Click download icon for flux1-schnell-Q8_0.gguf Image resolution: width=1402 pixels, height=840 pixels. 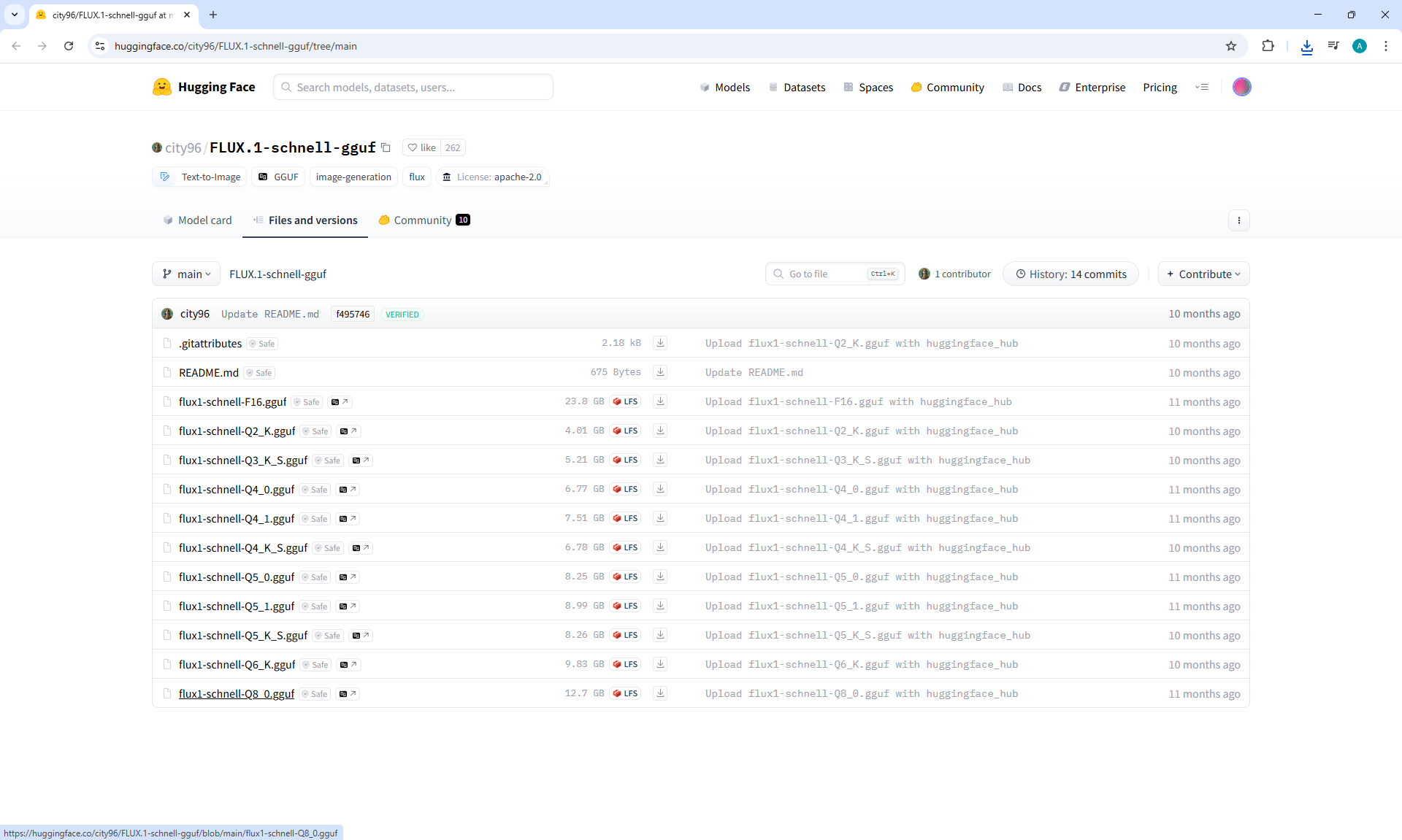pos(660,693)
